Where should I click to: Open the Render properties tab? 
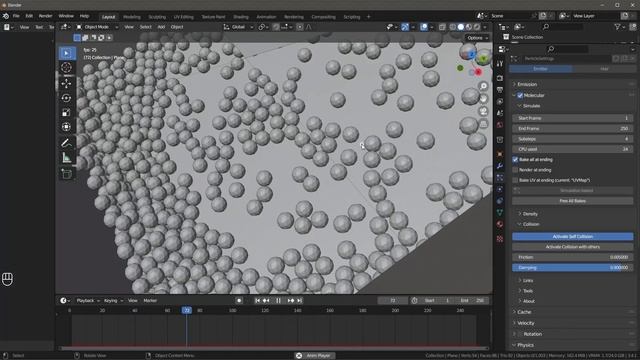500,78
